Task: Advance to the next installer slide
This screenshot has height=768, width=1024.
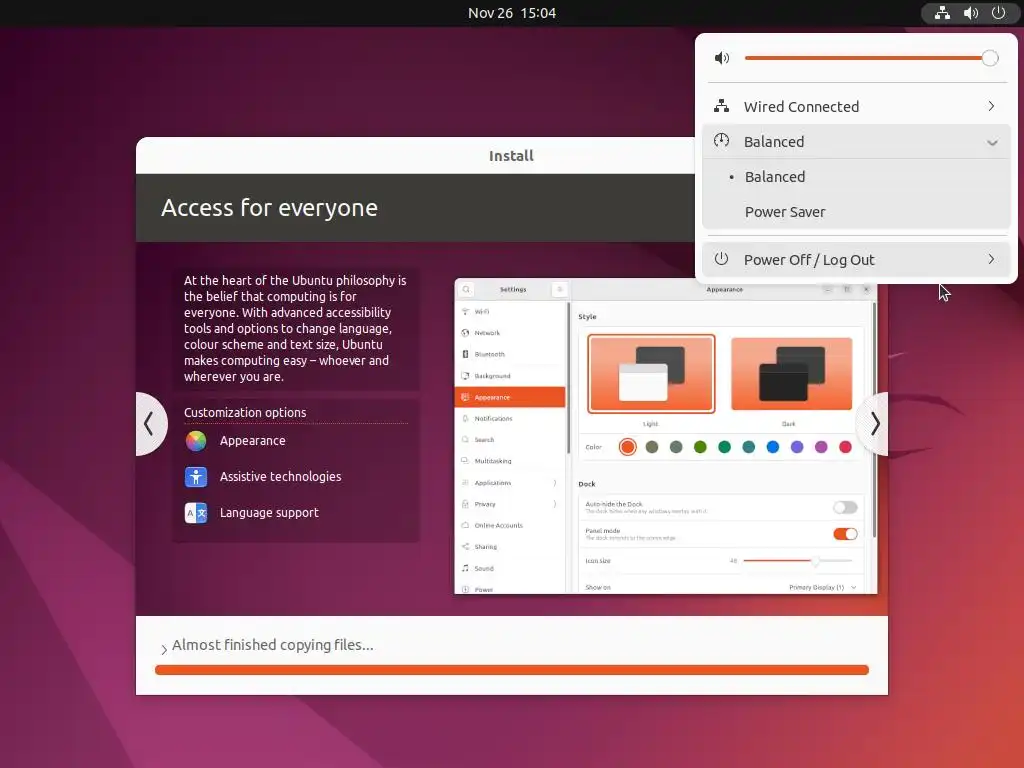Action: click(874, 424)
